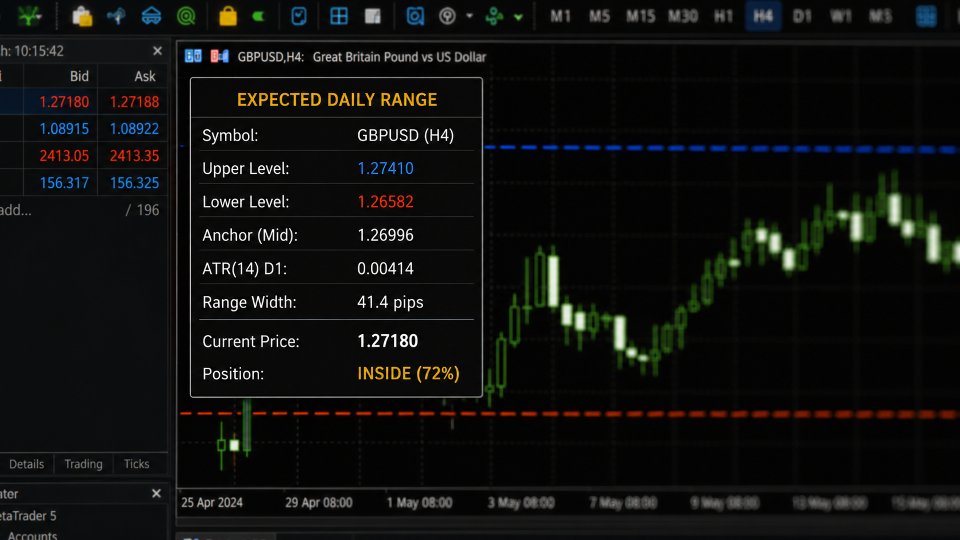960x540 pixels.
Task: Open the Ticks tab in Market Watch
Action: [136, 464]
